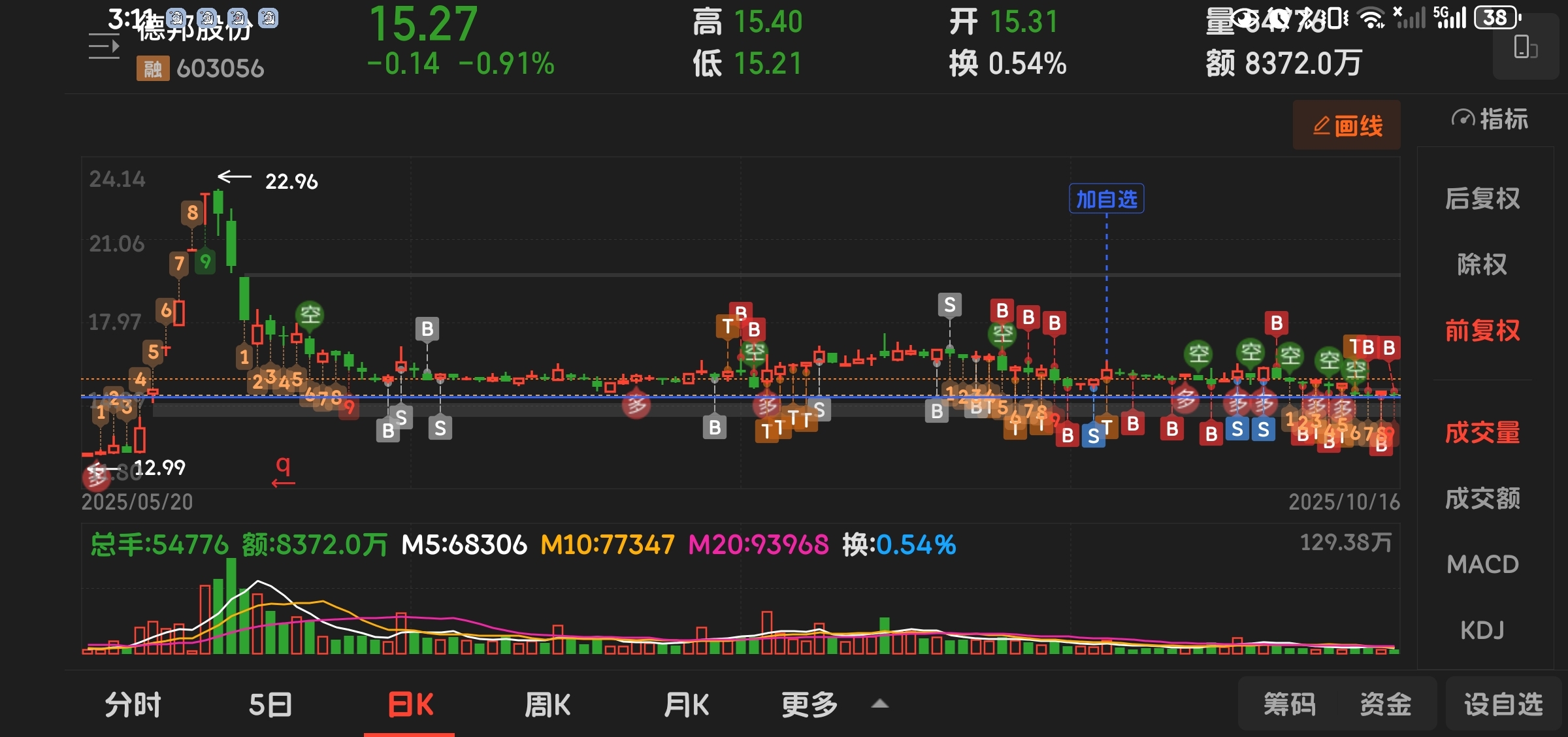1568x737 pixels.
Task: Tap the red 多 signal at chart bottom-left
Action: pyautogui.click(x=96, y=477)
